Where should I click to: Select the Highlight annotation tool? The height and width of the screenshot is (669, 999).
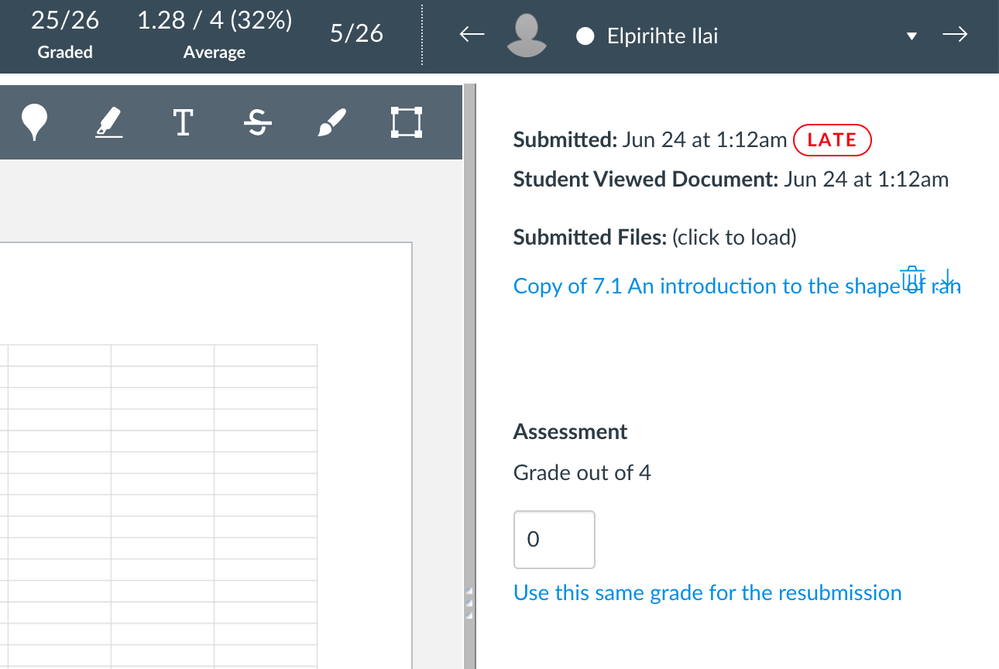(108, 123)
